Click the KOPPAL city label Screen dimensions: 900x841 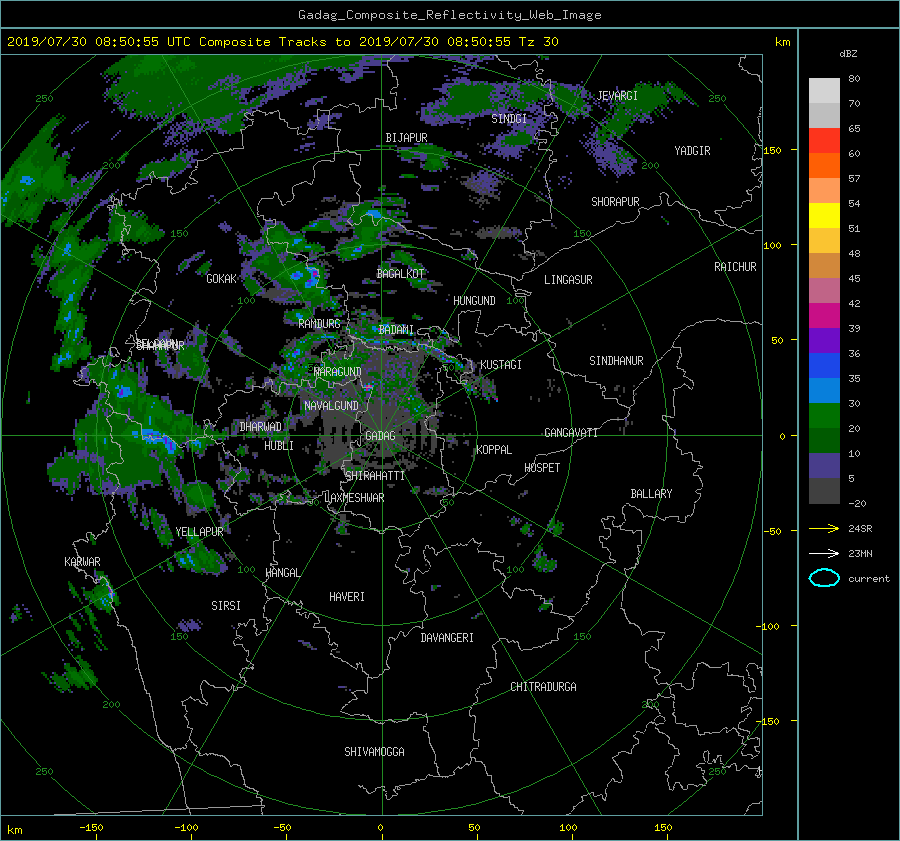(x=494, y=450)
